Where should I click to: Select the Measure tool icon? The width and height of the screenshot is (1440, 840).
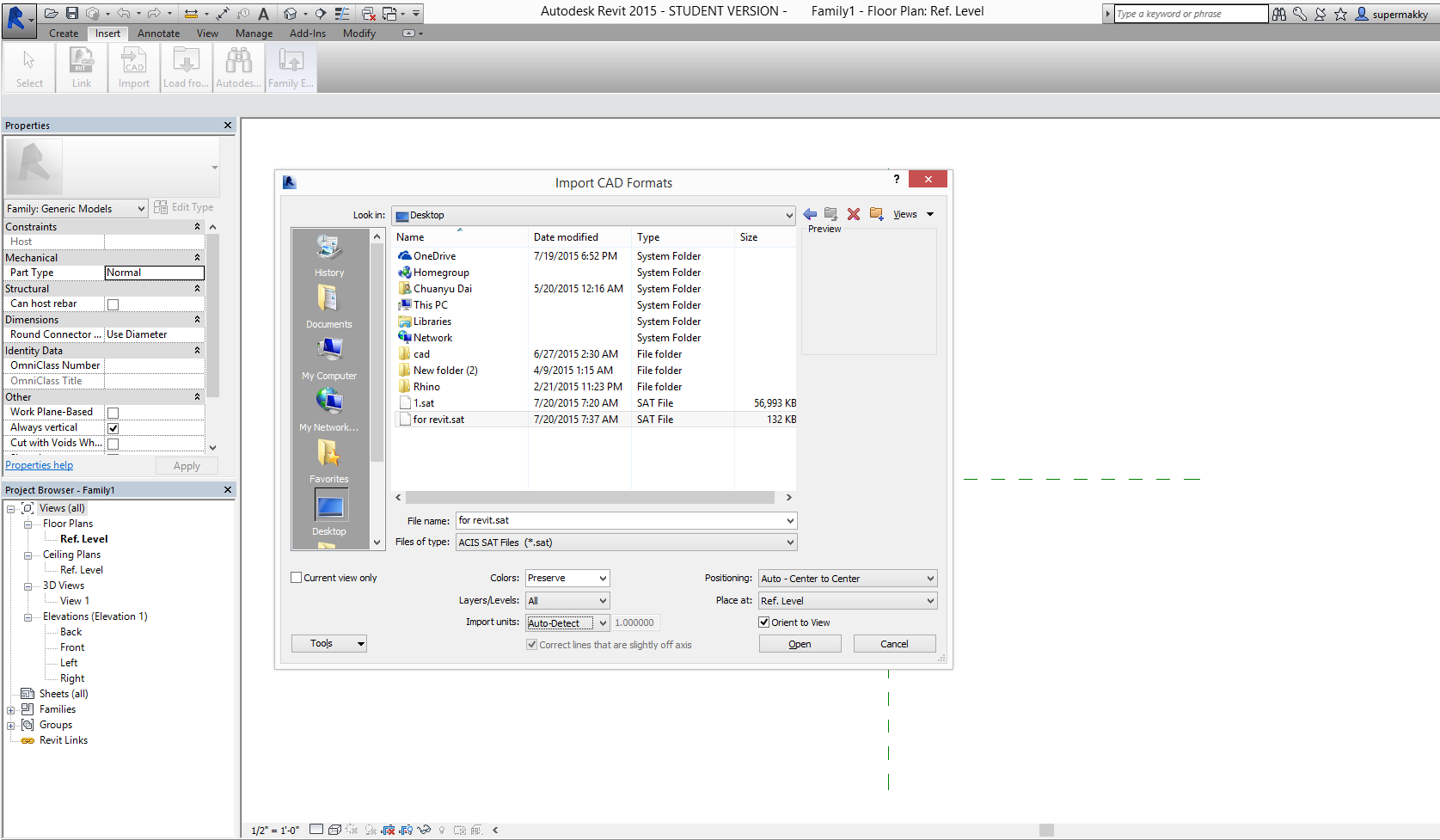pos(191,14)
